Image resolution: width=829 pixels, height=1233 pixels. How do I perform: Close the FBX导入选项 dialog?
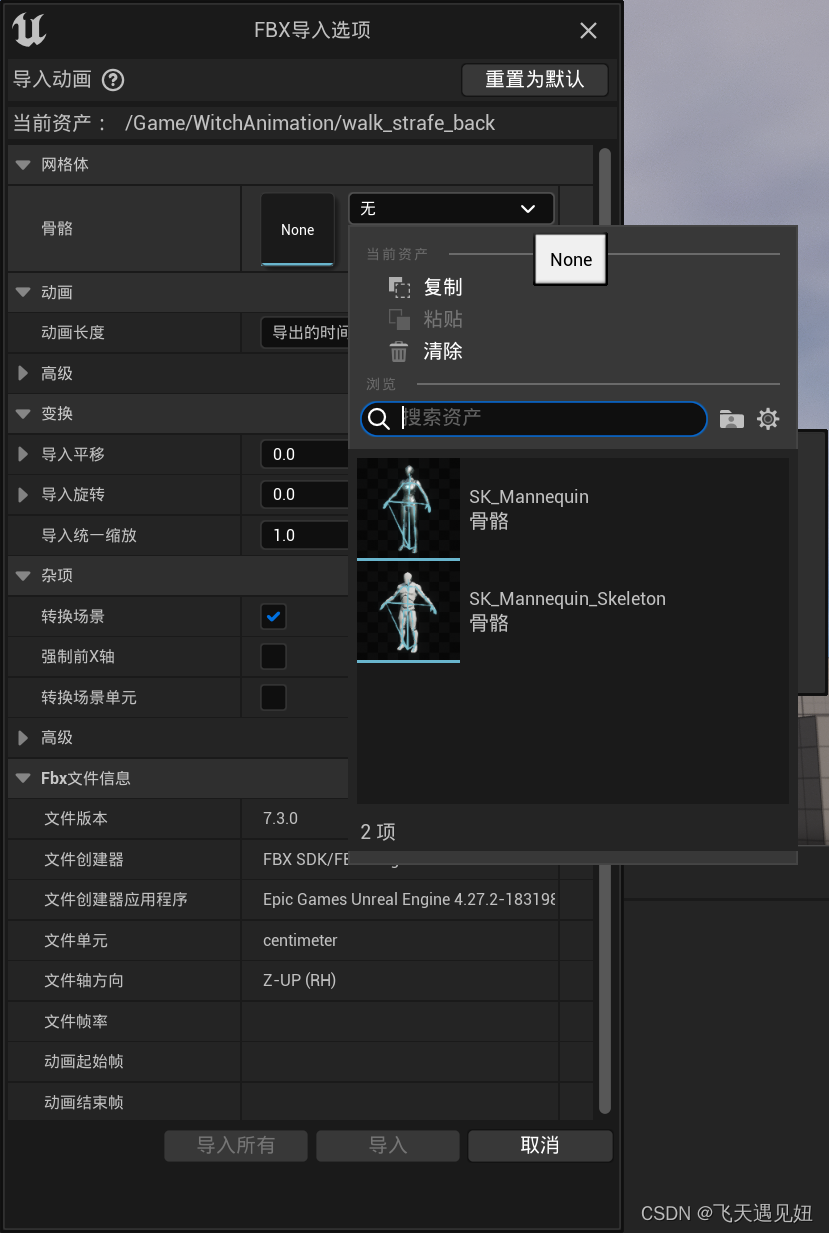click(588, 31)
